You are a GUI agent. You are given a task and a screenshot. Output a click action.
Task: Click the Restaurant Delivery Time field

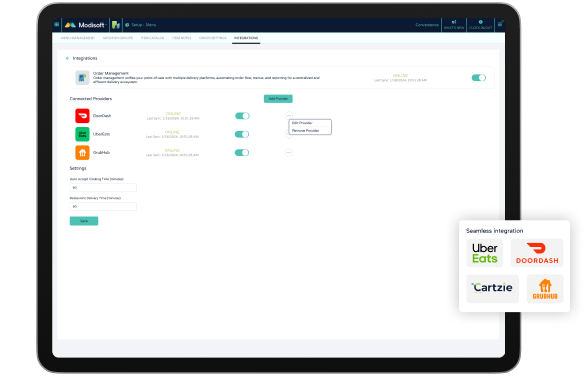103,207
